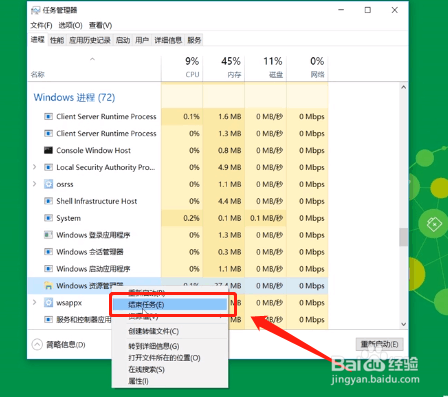Viewport: 448px width, 397px height.
Task: Switch to the 应用历史记录 tab
Action: (x=90, y=40)
